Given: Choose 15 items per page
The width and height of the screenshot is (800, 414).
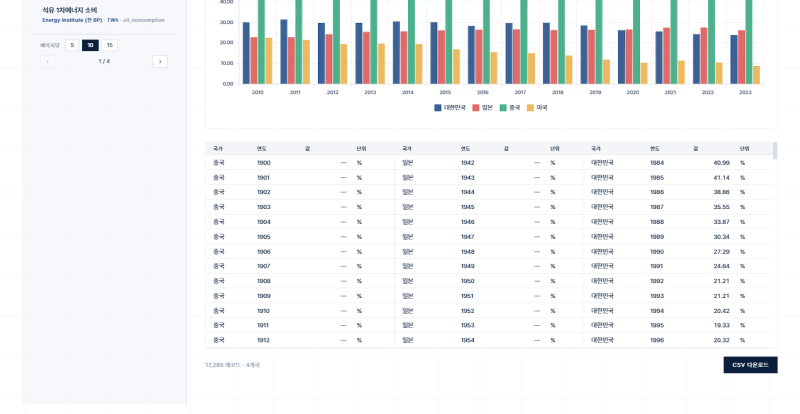Looking at the screenshot, I should (109, 45).
